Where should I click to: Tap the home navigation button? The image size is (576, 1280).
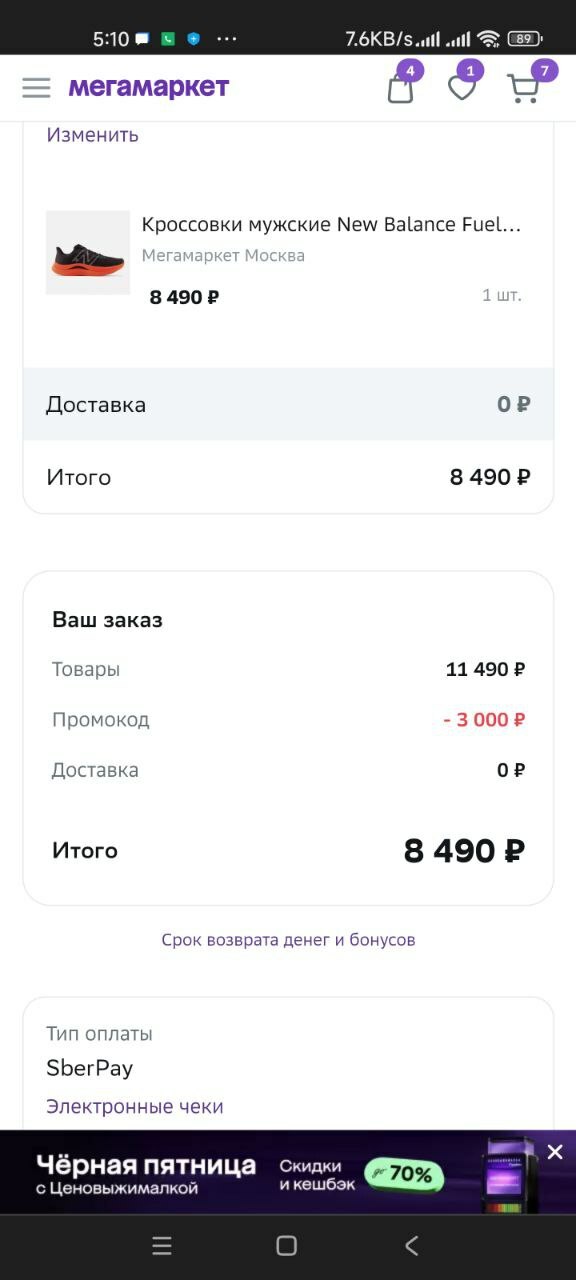click(x=286, y=1246)
